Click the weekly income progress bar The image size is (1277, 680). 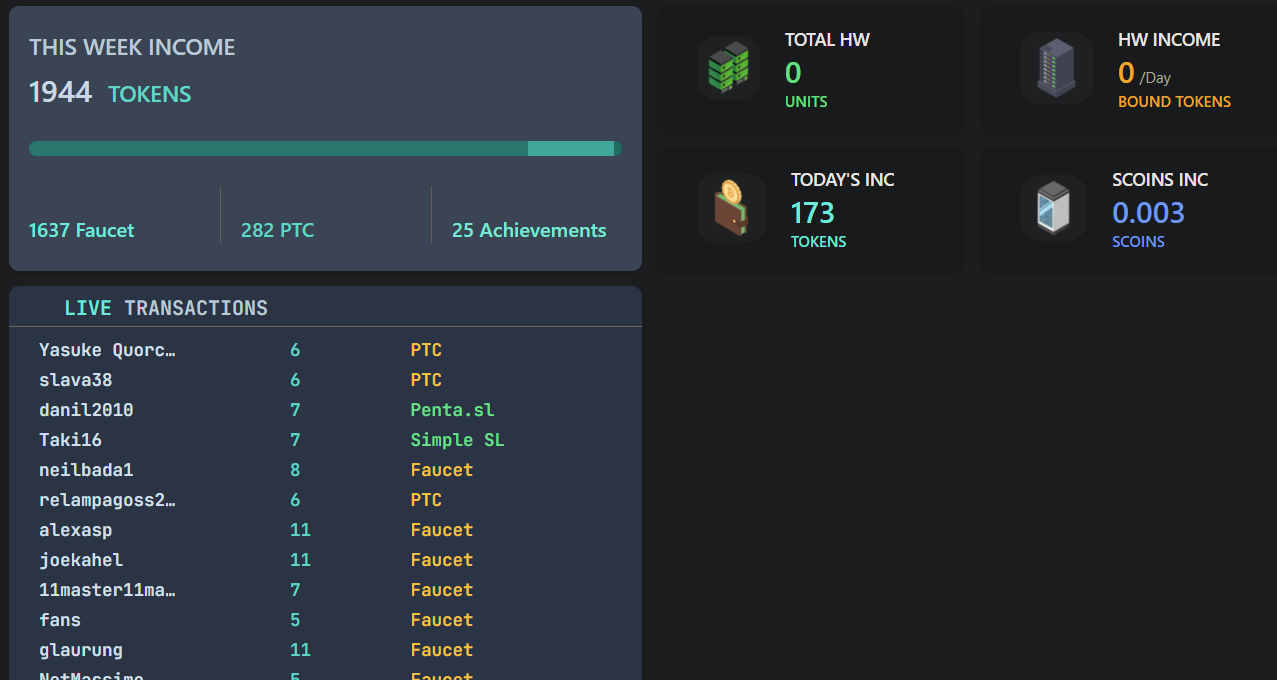[325, 149]
